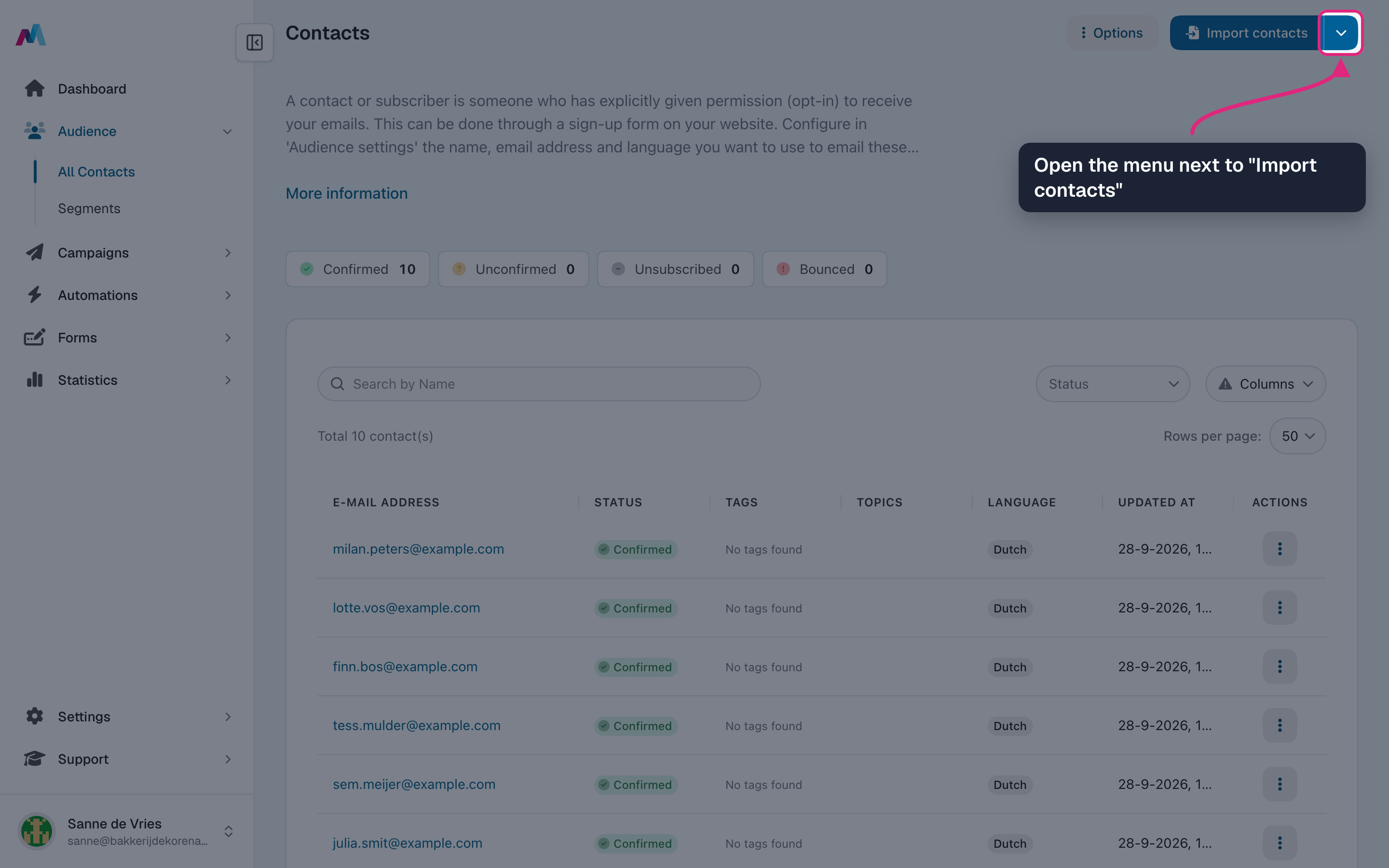Image resolution: width=1389 pixels, height=868 pixels.
Task: Expand the Forms menu
Action: click(127, 338)
